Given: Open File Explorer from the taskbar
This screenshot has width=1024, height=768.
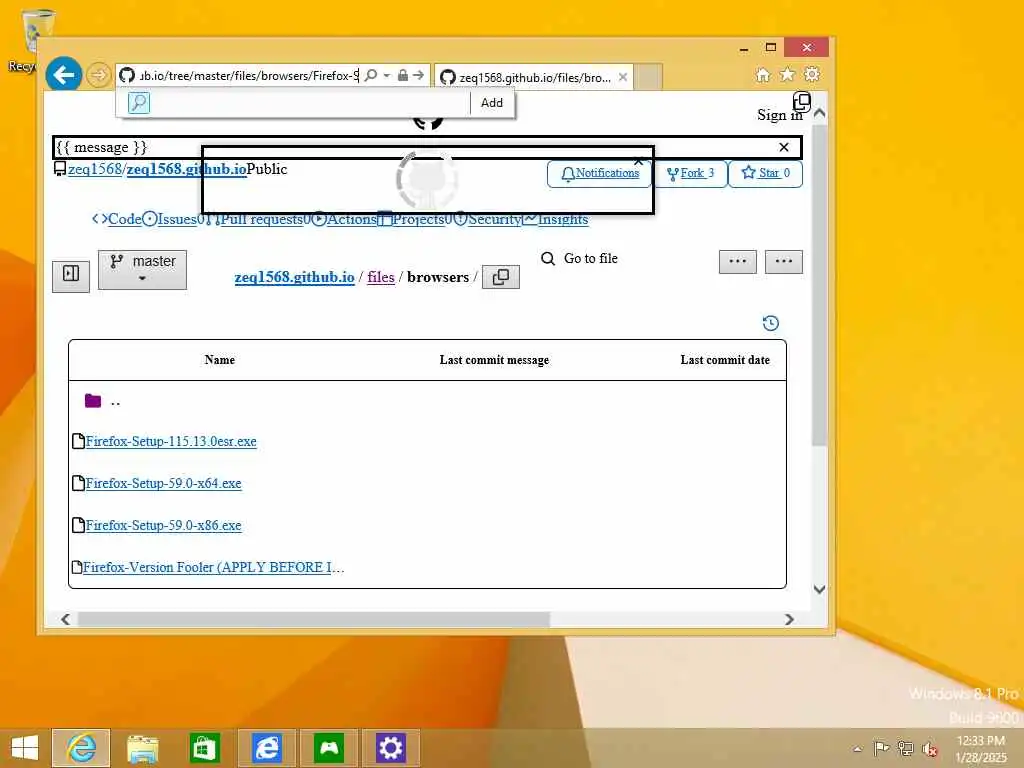Looking at the screenshot, I should point(142,748).
